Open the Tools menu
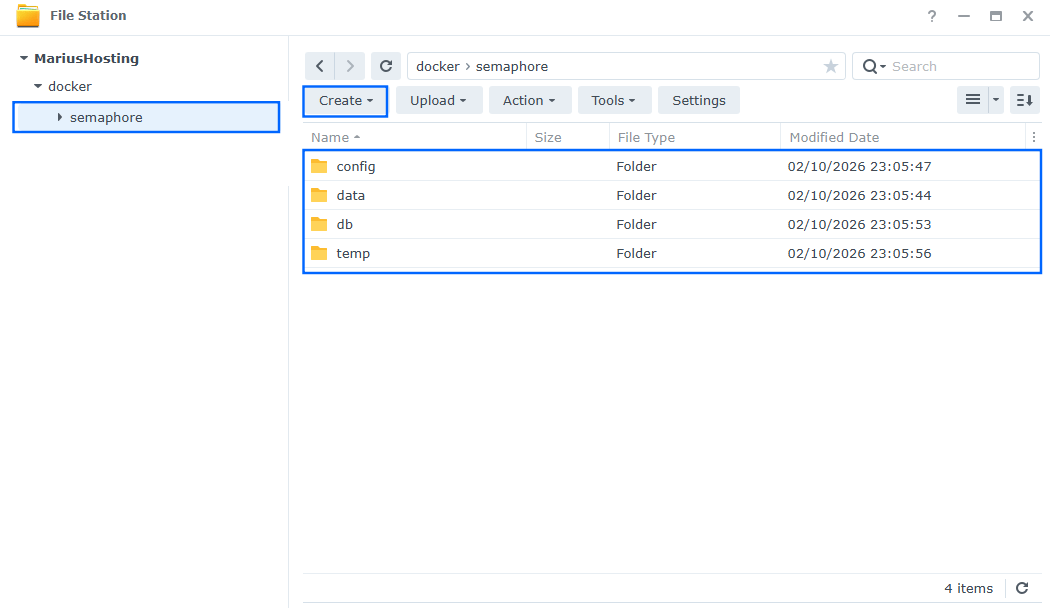This screenshot has height=608, width=1050. tap(614, 100)
